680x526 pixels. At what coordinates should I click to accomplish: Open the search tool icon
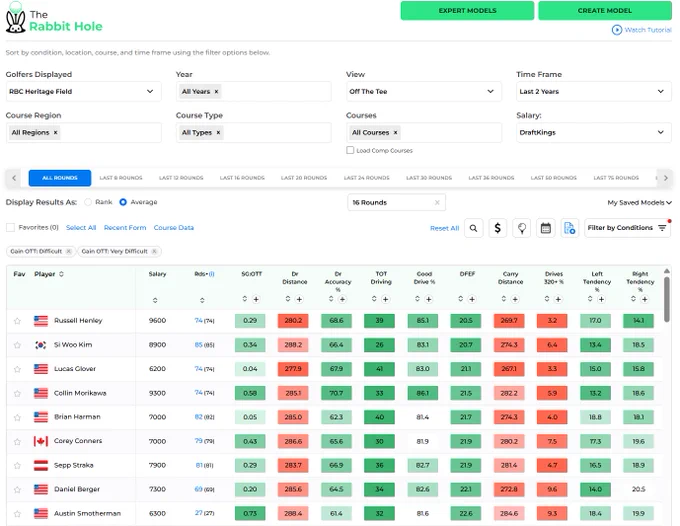click(474, 228)
